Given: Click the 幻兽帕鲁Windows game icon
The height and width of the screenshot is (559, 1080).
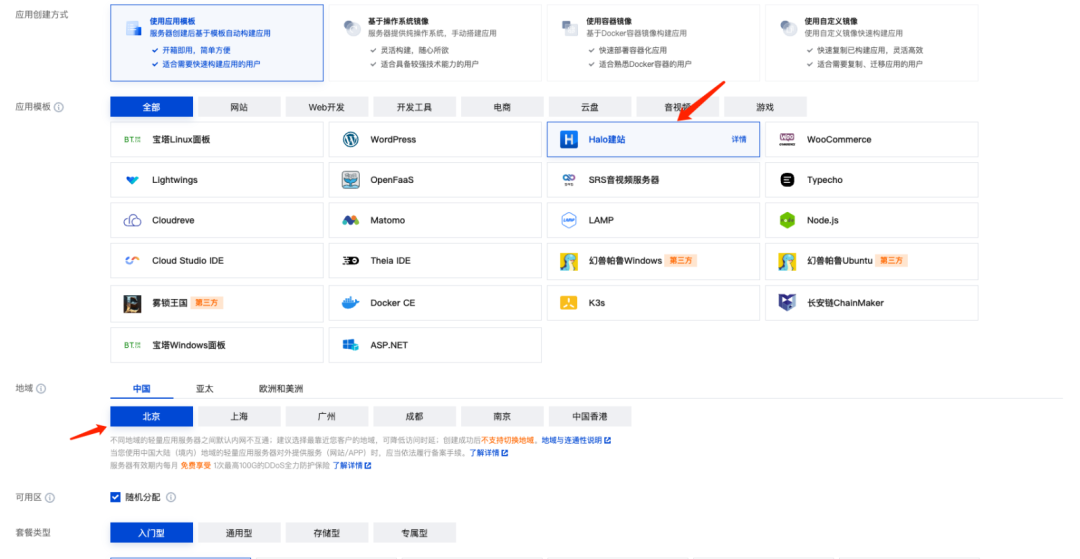Looking at the screenshot, I should [x=569, y=262].
